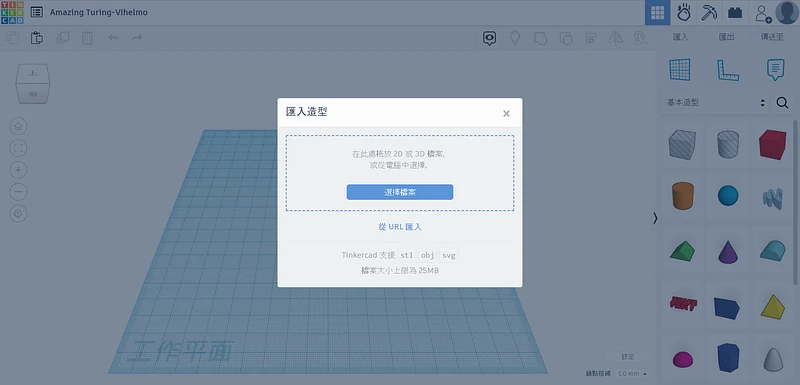Click the Tinkercad logo

pyautogui.click(x=12, y=12)
